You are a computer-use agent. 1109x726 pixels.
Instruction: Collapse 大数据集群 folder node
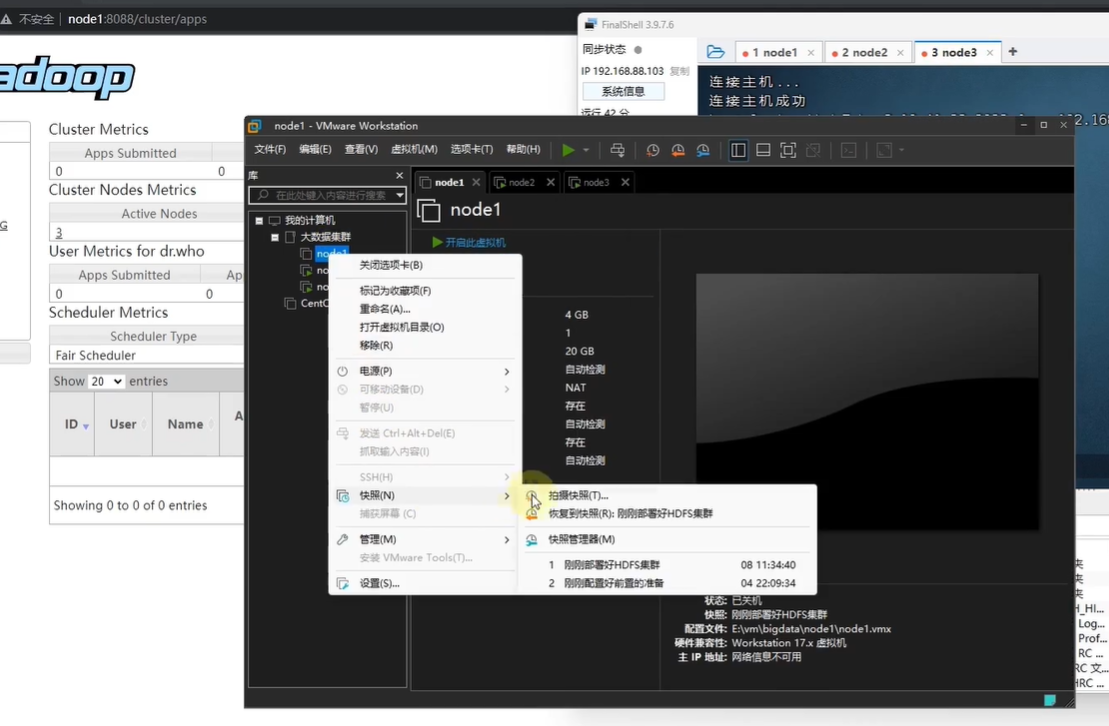click(x=274, y=237)
